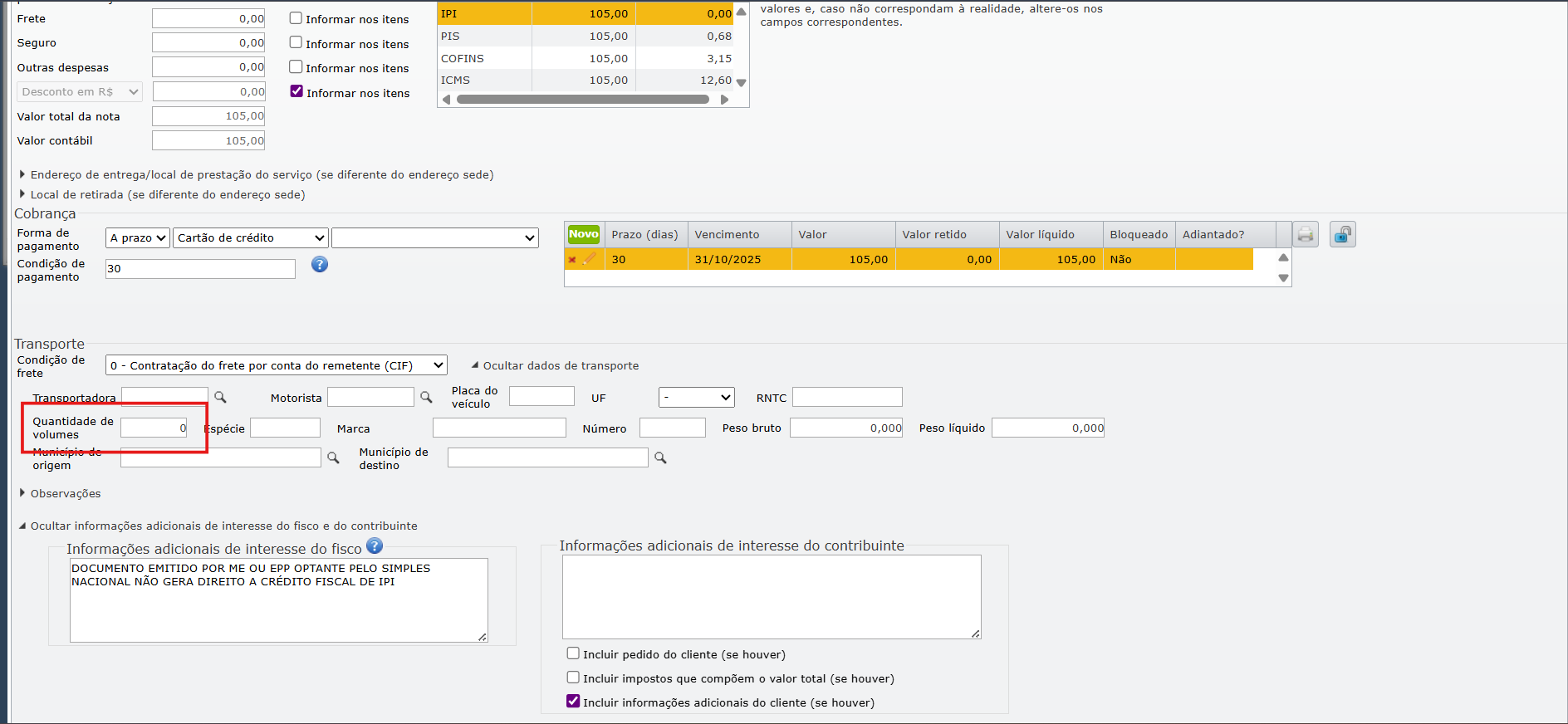The width and height of the screenshot is (1568, 724).
Task: Click the padlock icon beside payment table
Action: click(x=1342, y=235)
